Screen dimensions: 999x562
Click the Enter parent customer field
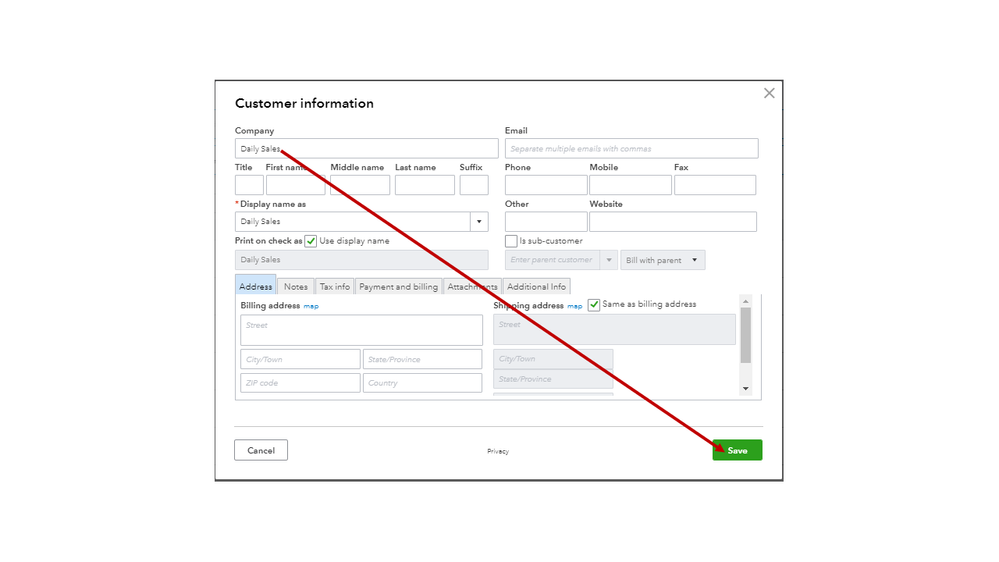(x=552, y=260)
